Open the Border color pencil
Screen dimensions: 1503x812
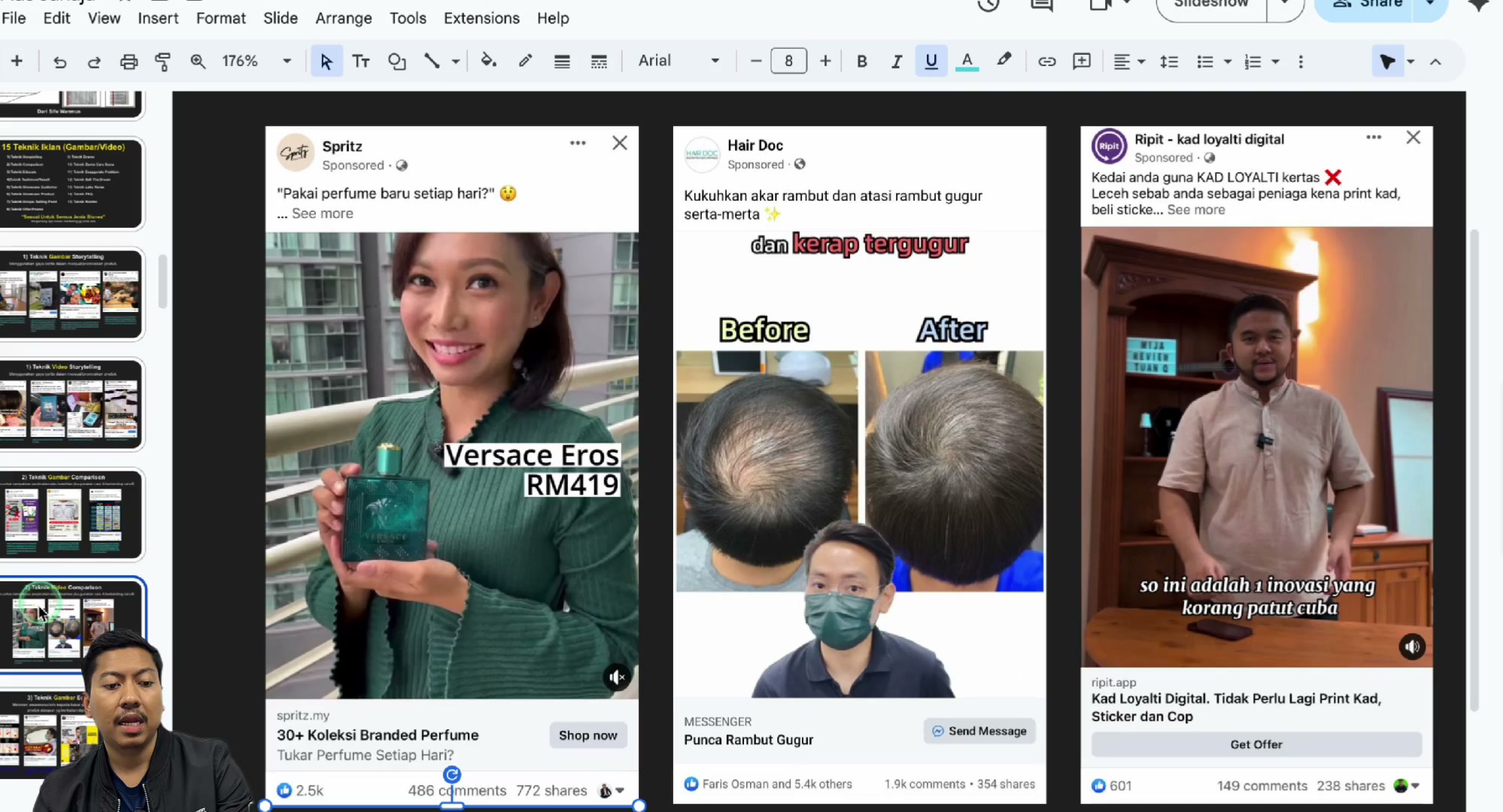pos(525,62)
